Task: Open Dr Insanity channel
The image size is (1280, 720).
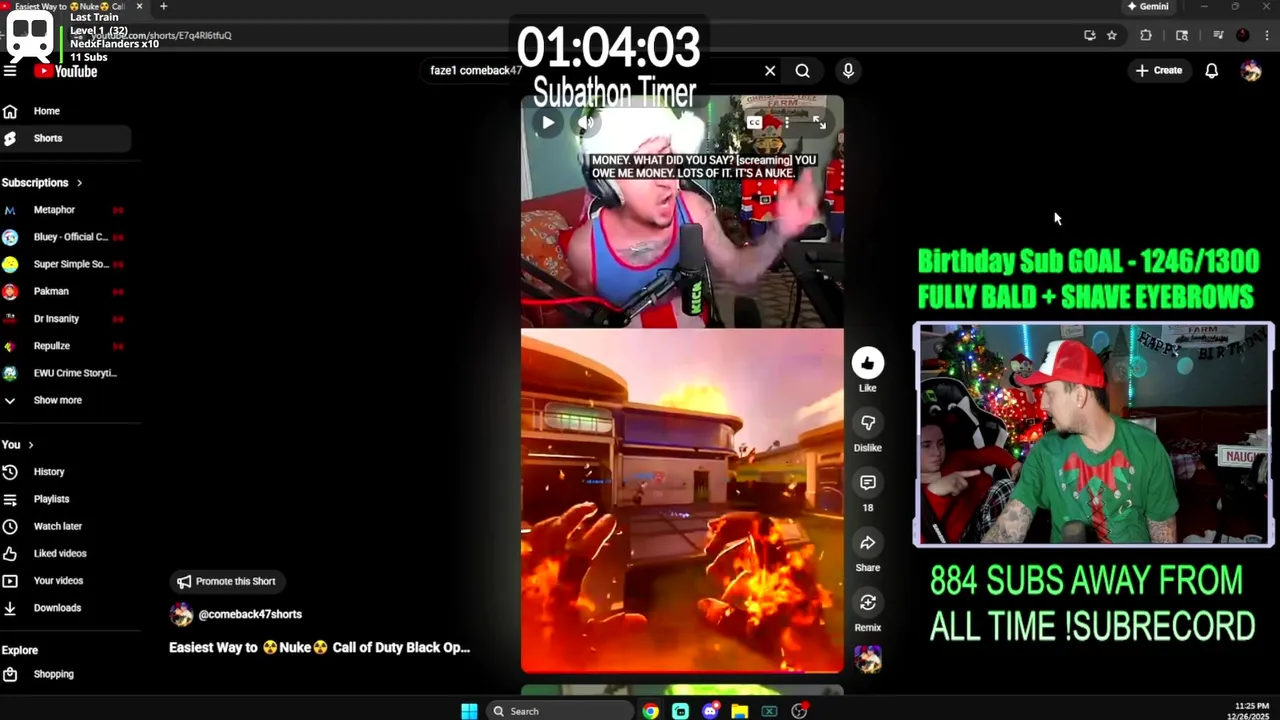Action: tap(65, 318)
